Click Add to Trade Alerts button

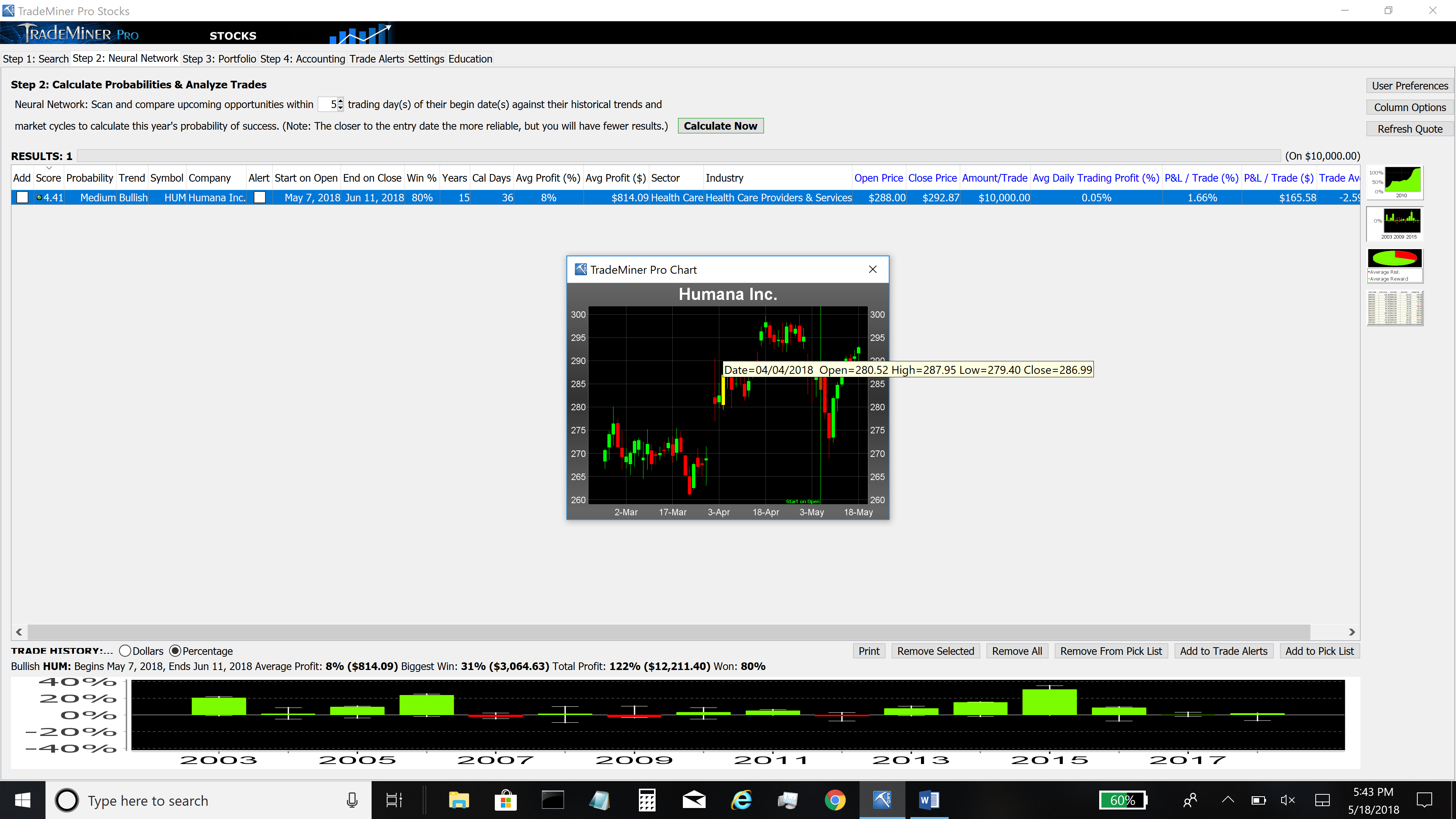point(1224,651)
